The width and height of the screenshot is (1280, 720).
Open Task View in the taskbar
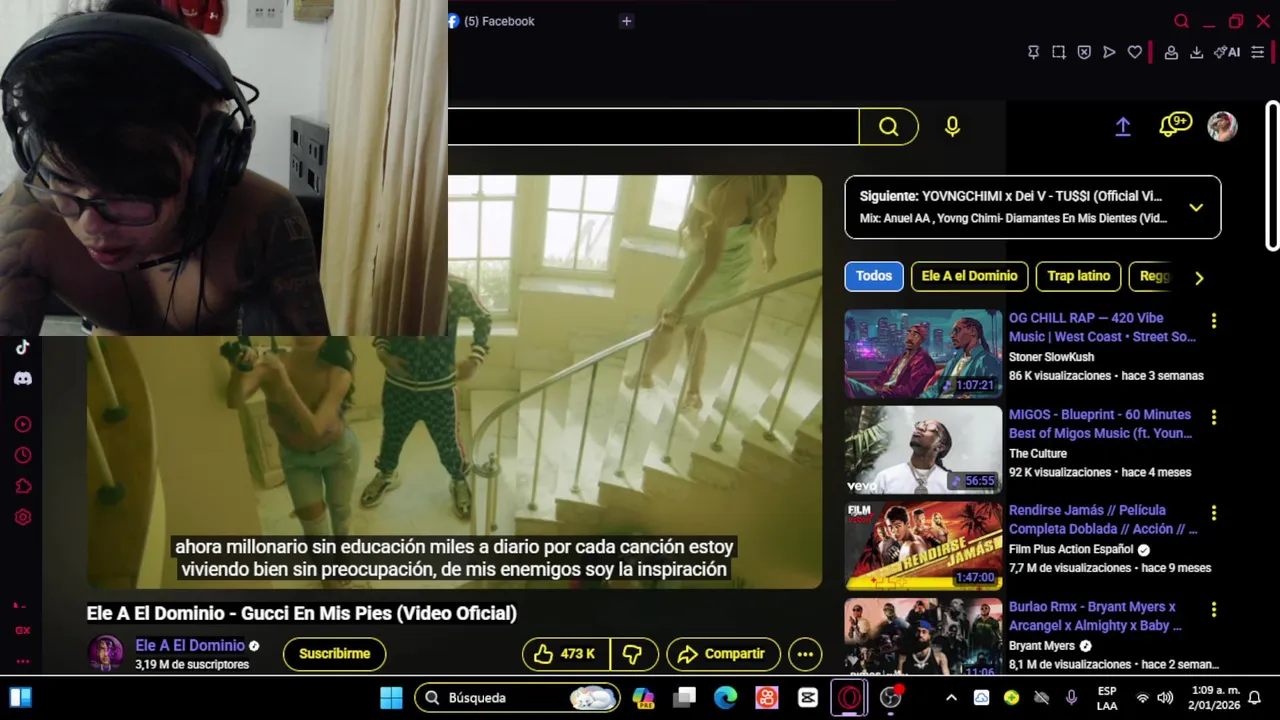pos(685,698)
